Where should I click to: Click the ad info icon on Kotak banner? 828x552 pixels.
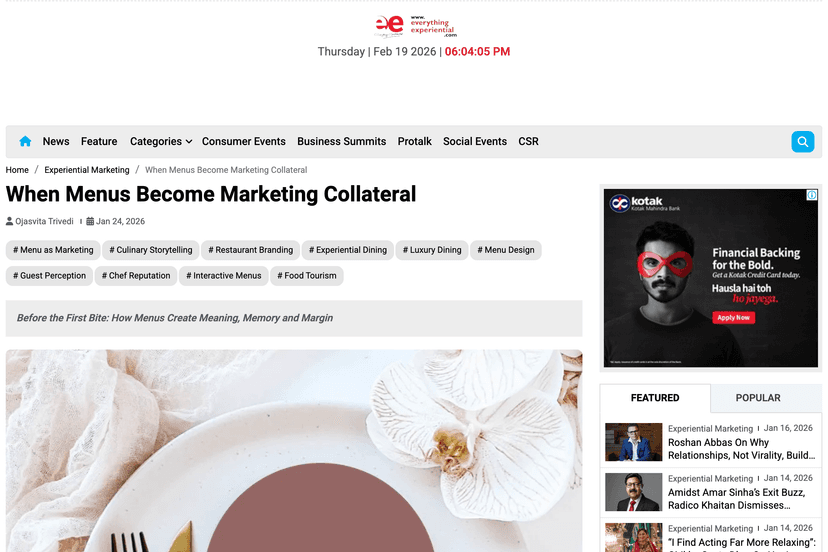coord(812,195)
